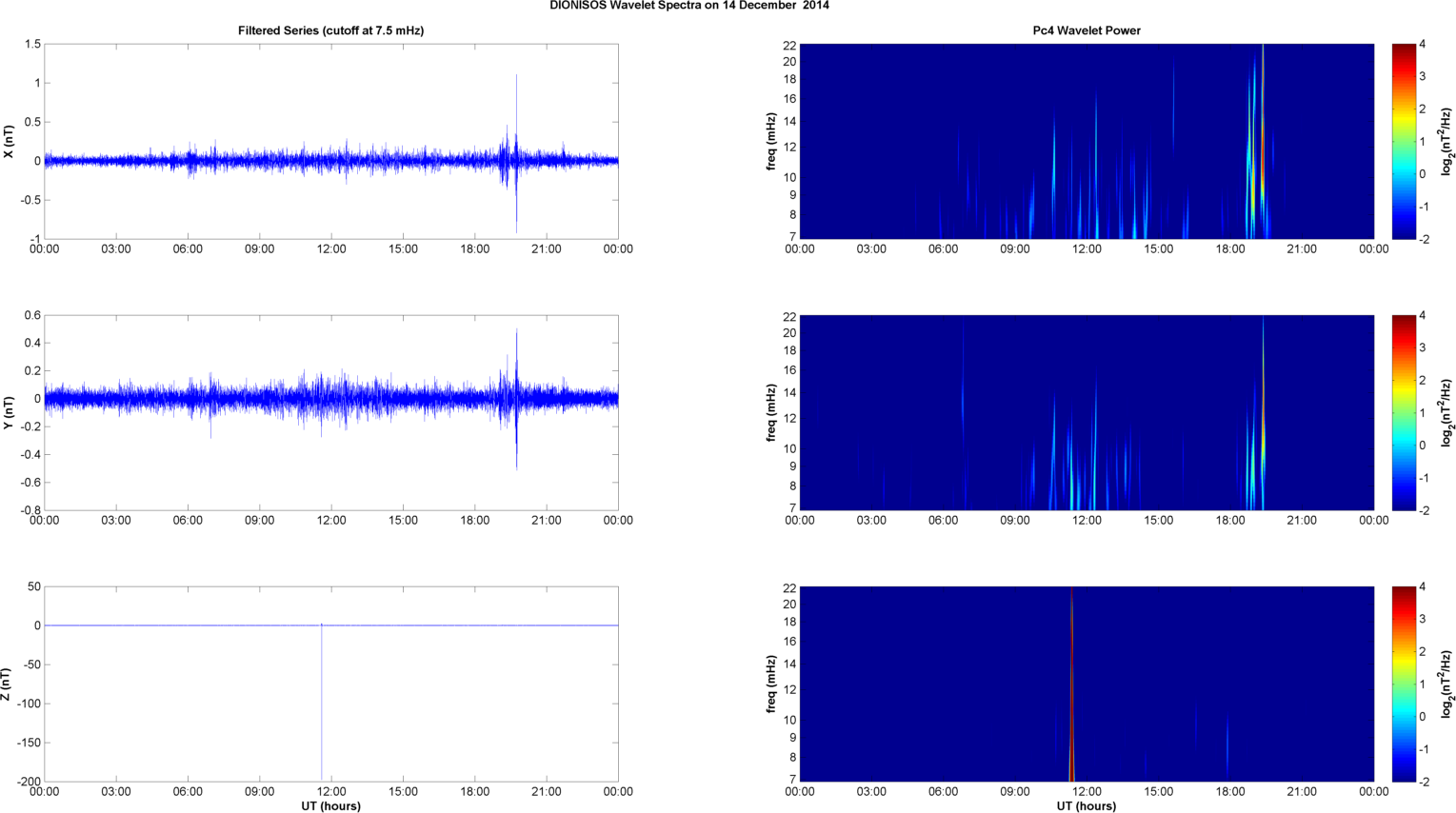Pick the top wavelet plot's colorbar
The width and height of the screenshot is (1456, 813).
(1403, 141)
